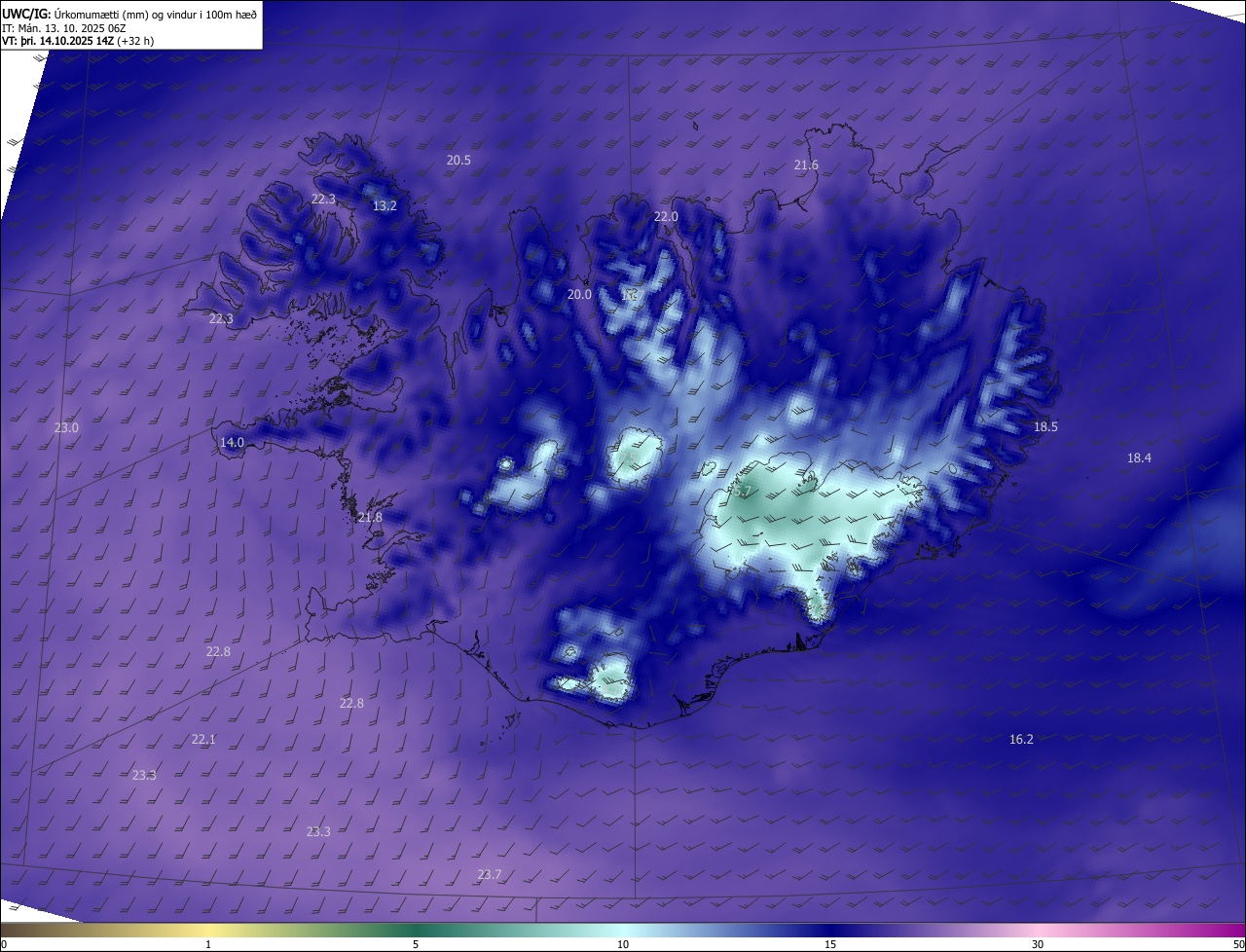This screenshot has width=1246, height=952.
Task: Click the initial time line 'IT: Mán. 13. 10. 2025 06Z'
Action: tap(64, 28)
